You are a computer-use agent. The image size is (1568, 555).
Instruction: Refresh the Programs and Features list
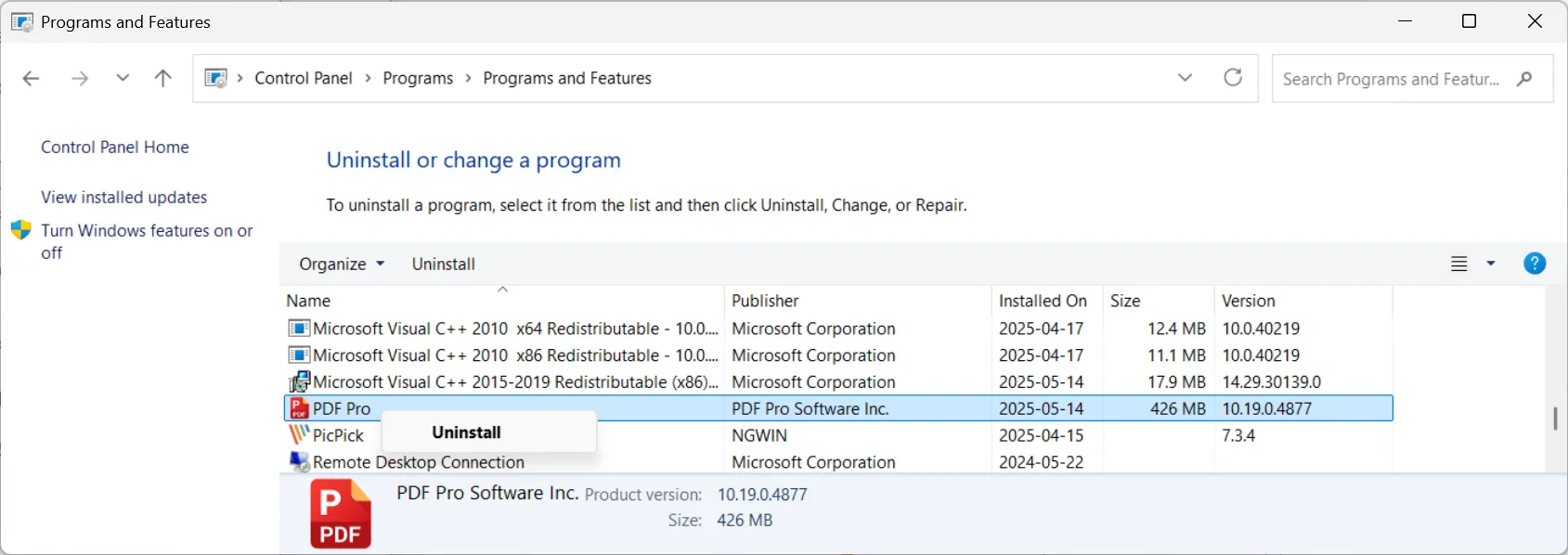[x=1233, y=78]
